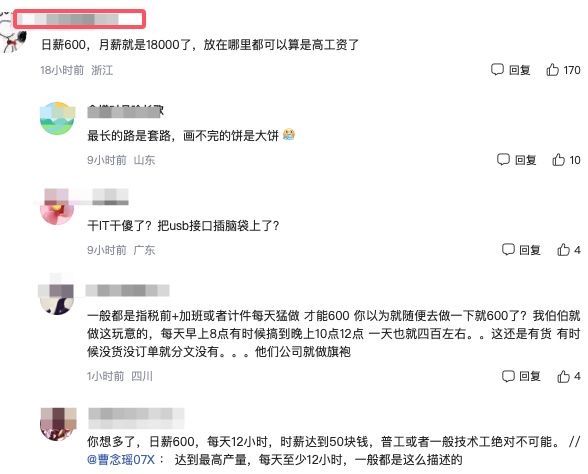Screen dimensions: 588x474
Task: Open the landscape avatar profile
Action: coord(57,118)
